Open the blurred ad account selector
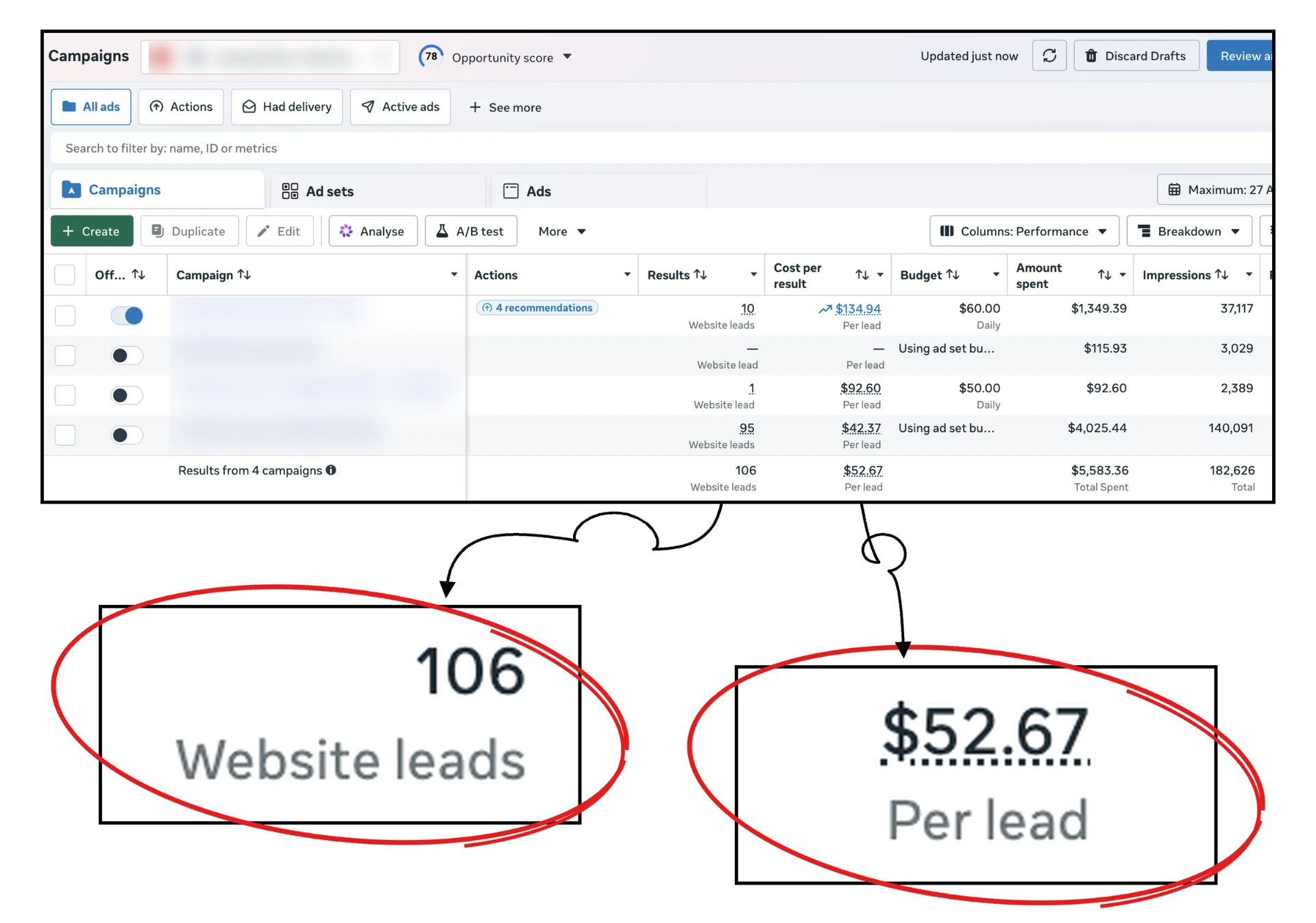This screenshot has height=923, width=1316. (270, 57)
